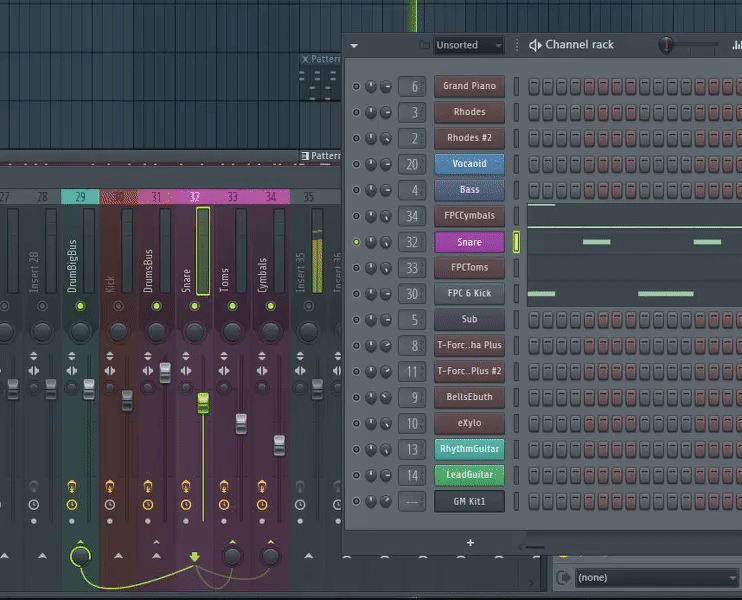Mute the DrumBigBus mixer track

pos(80,306)
